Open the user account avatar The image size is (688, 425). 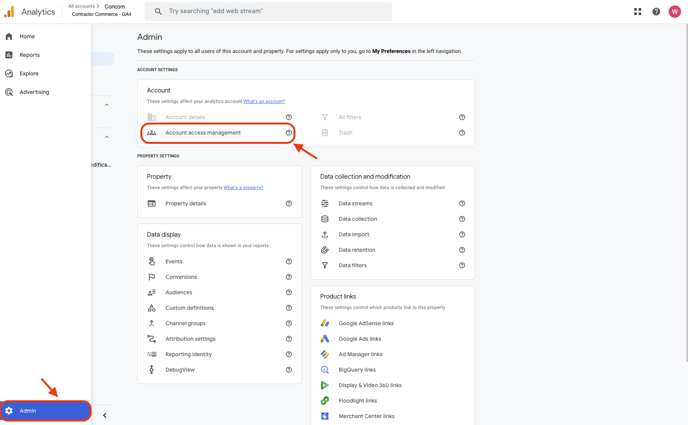click(x=674, y=12)
